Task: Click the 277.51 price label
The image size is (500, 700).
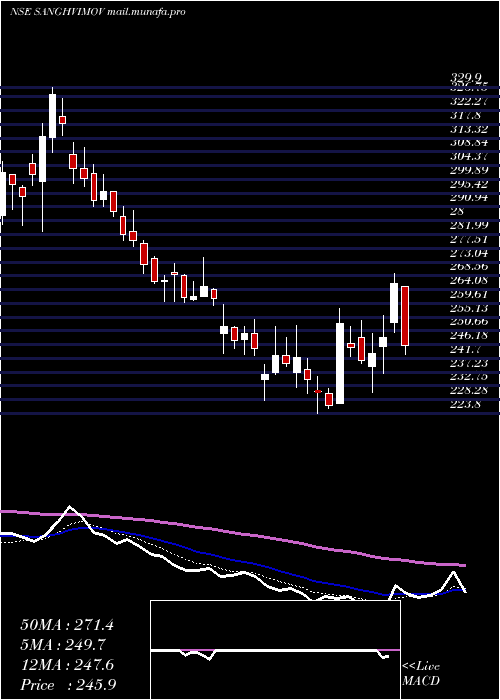Action: coord(469,239)
